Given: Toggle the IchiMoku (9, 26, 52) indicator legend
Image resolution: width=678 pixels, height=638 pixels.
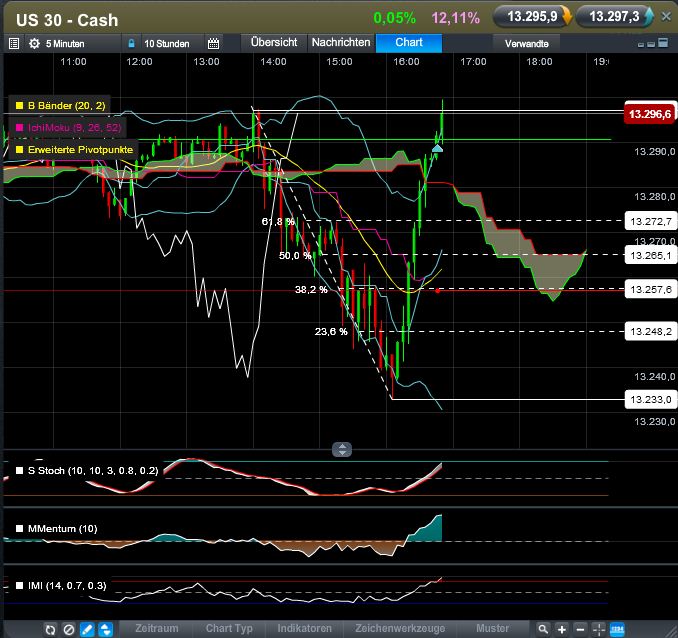Looking at the screenshot, I should 68,128.
